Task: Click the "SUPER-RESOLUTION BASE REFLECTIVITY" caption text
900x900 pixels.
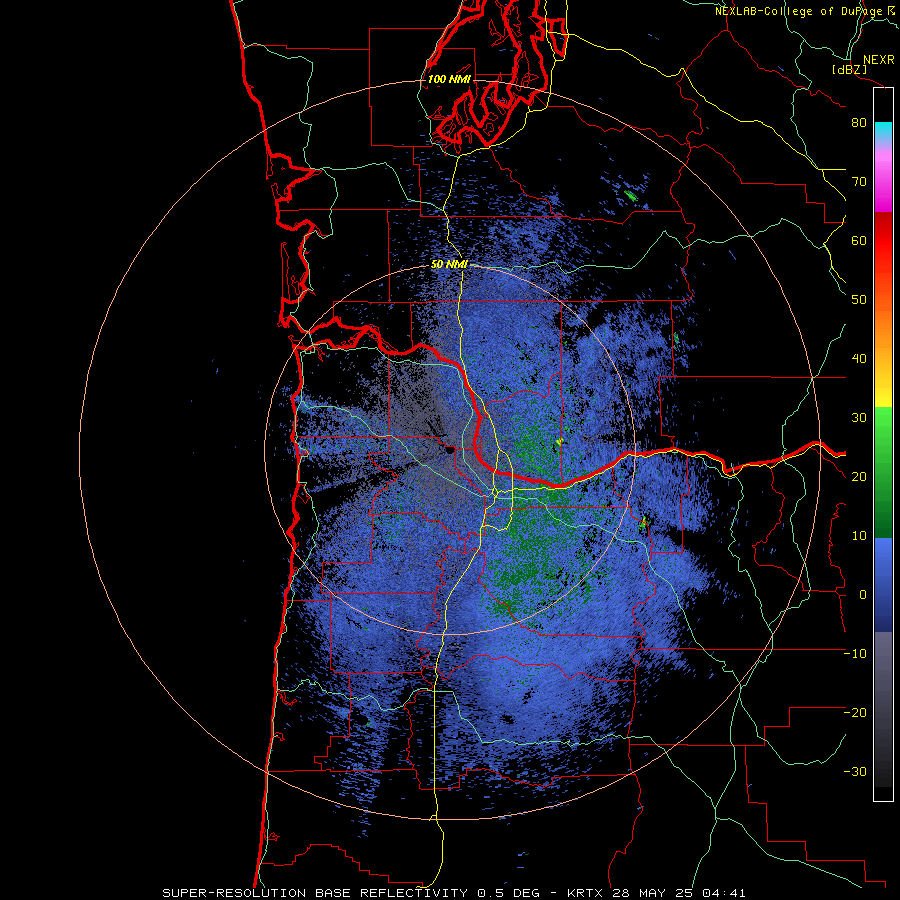Action: [315, 893]
